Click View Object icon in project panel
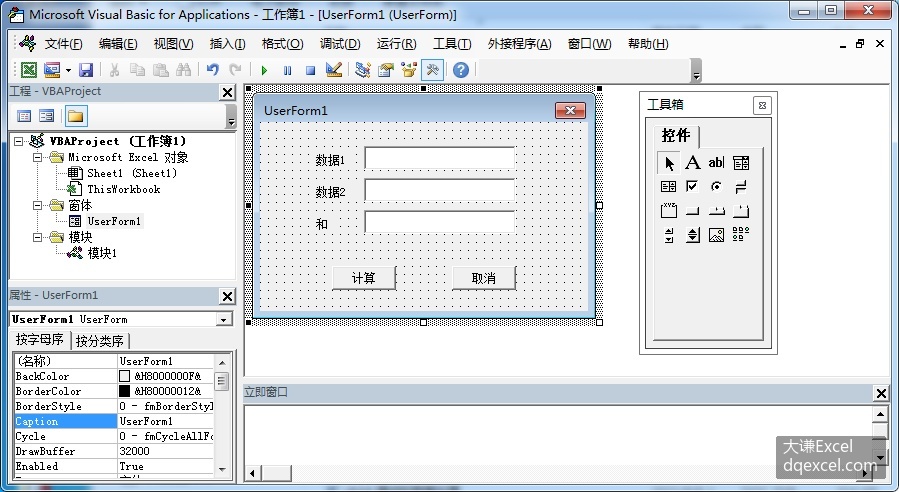The image size is (899, 492). pos(46,116)
